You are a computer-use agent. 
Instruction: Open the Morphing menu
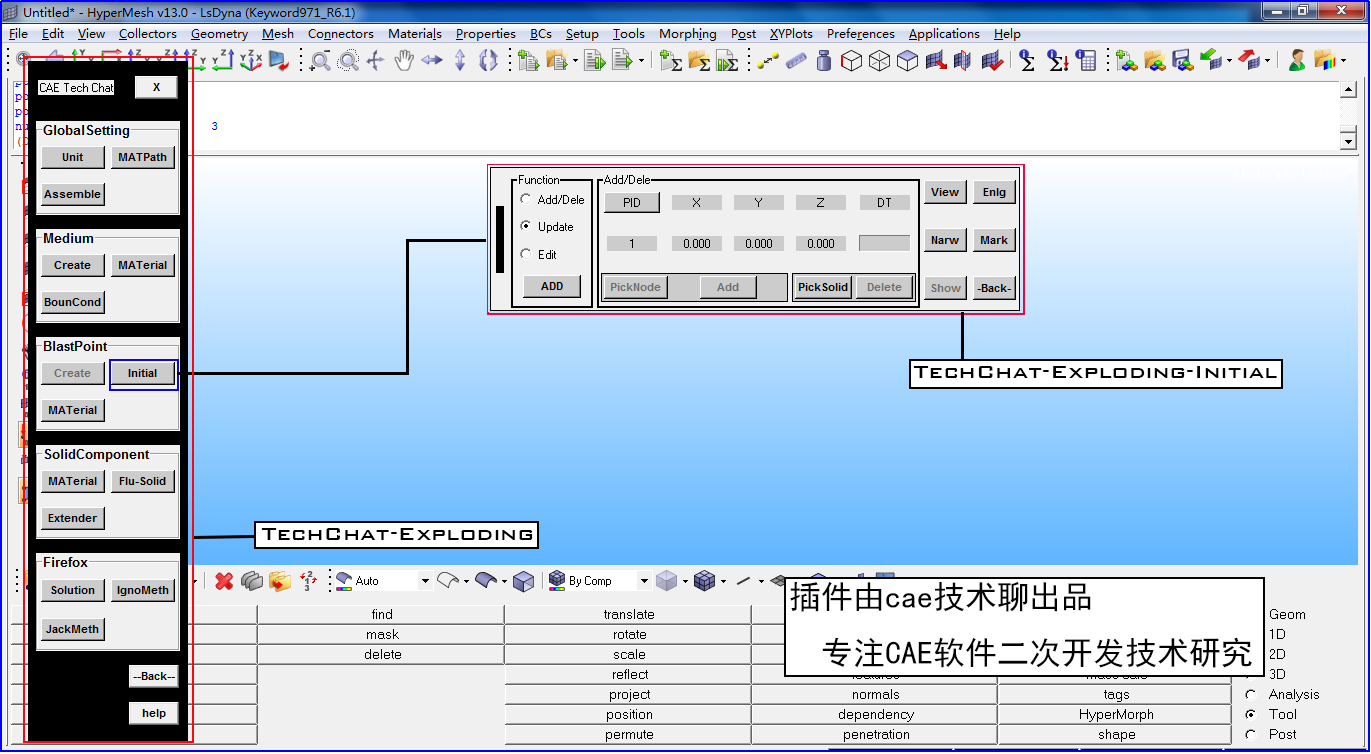pyautogui.click(x=687, y=34)
